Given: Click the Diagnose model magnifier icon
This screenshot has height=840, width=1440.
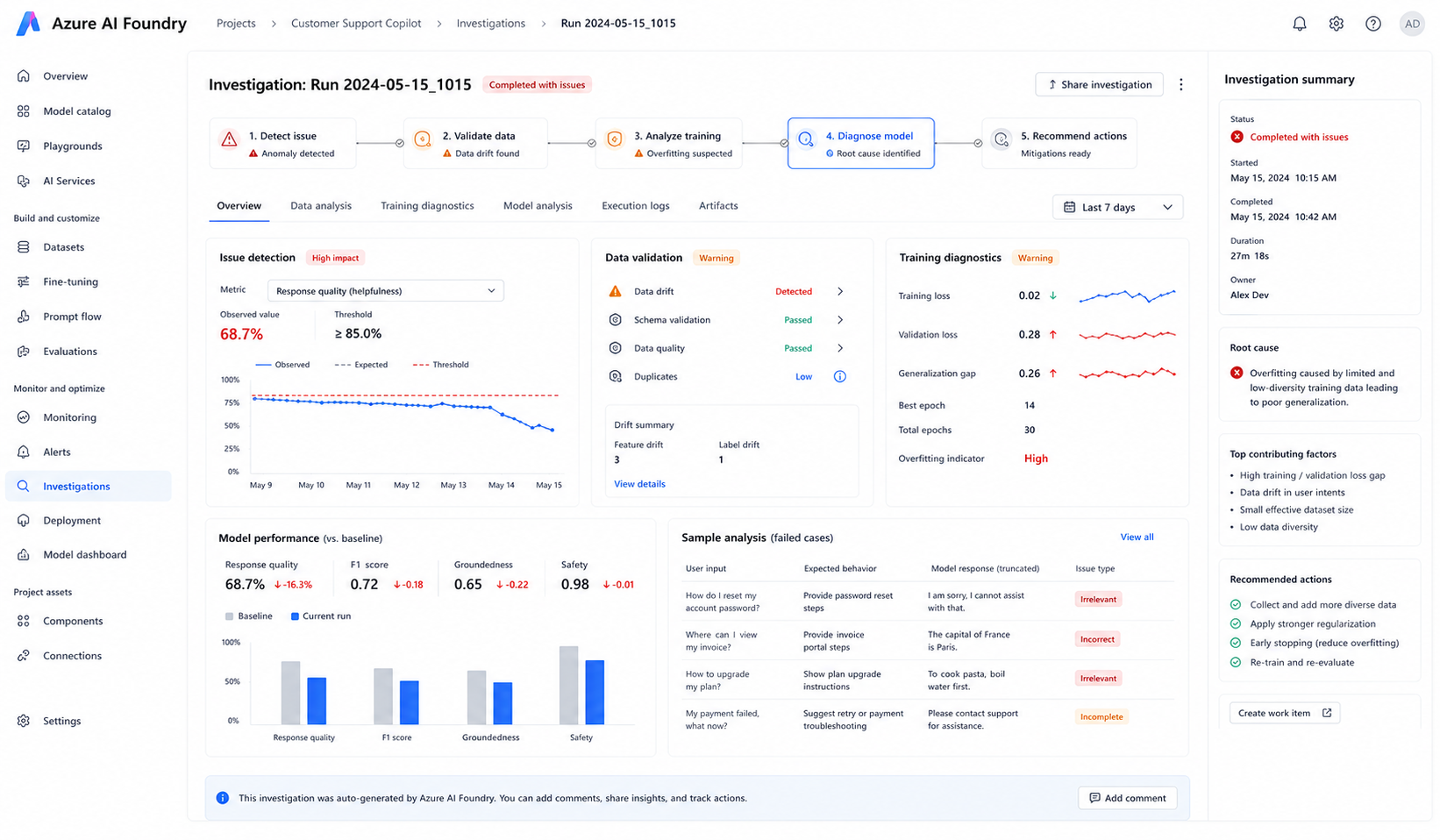Looking at the screenshot, I should coord(806,139).
